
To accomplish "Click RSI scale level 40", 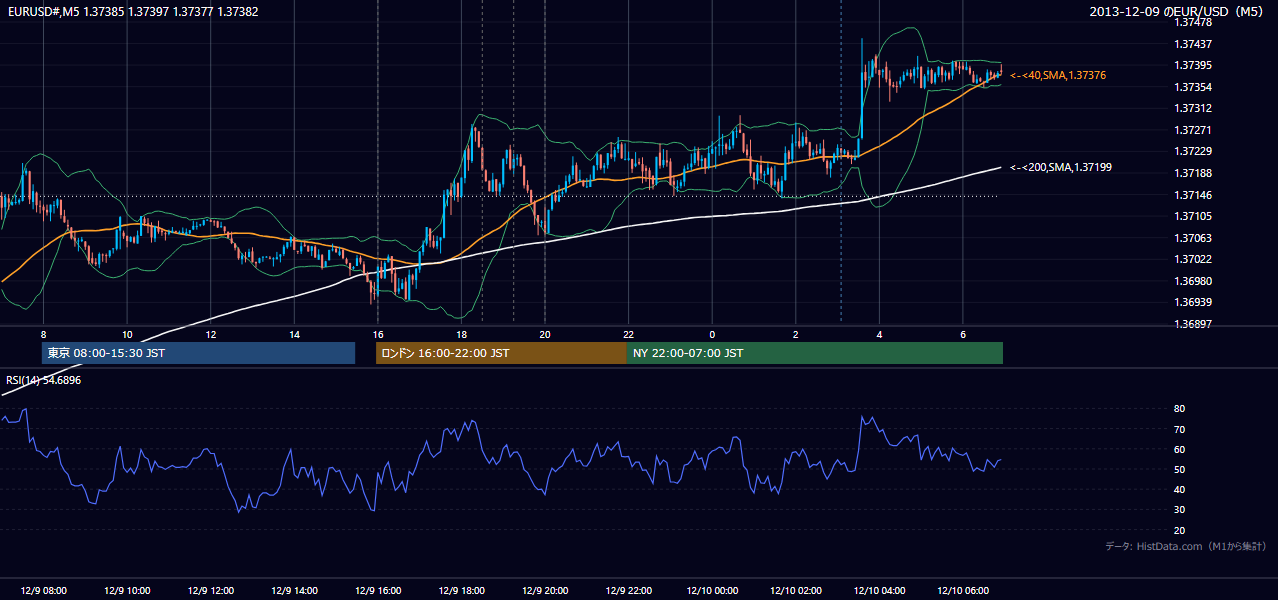I will pos(1180,489).
